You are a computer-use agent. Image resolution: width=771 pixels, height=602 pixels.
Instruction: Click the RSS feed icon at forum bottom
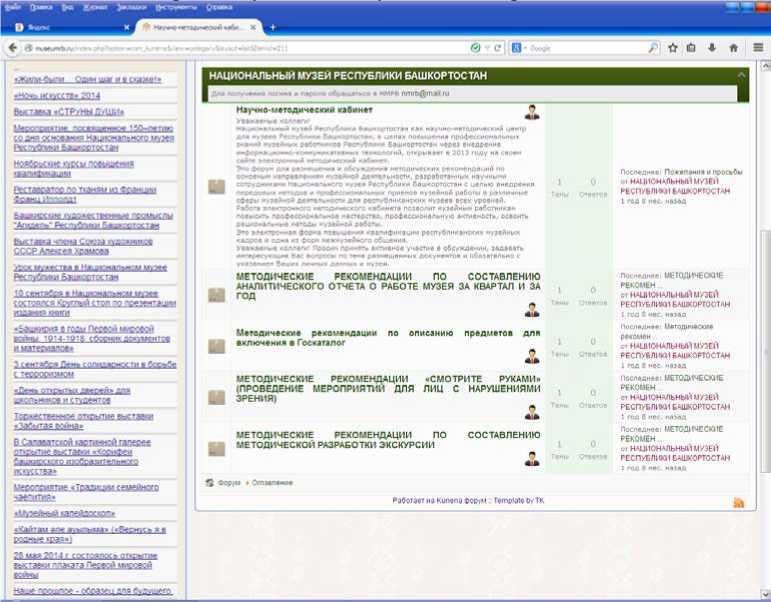pyautogui.click(x=739, y=503)
